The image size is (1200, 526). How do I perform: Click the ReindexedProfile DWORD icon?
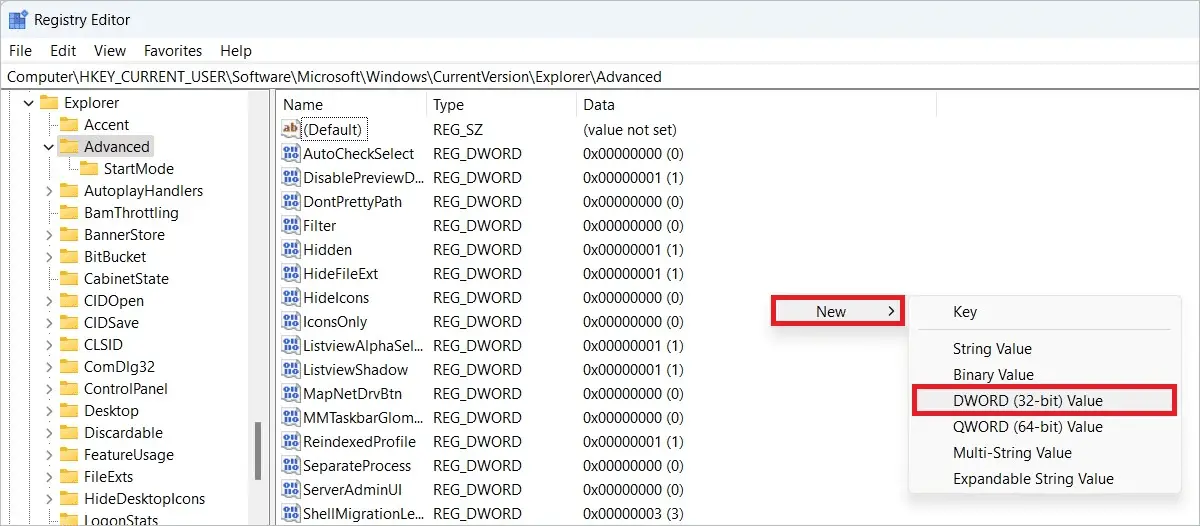(x=291, y=441)
